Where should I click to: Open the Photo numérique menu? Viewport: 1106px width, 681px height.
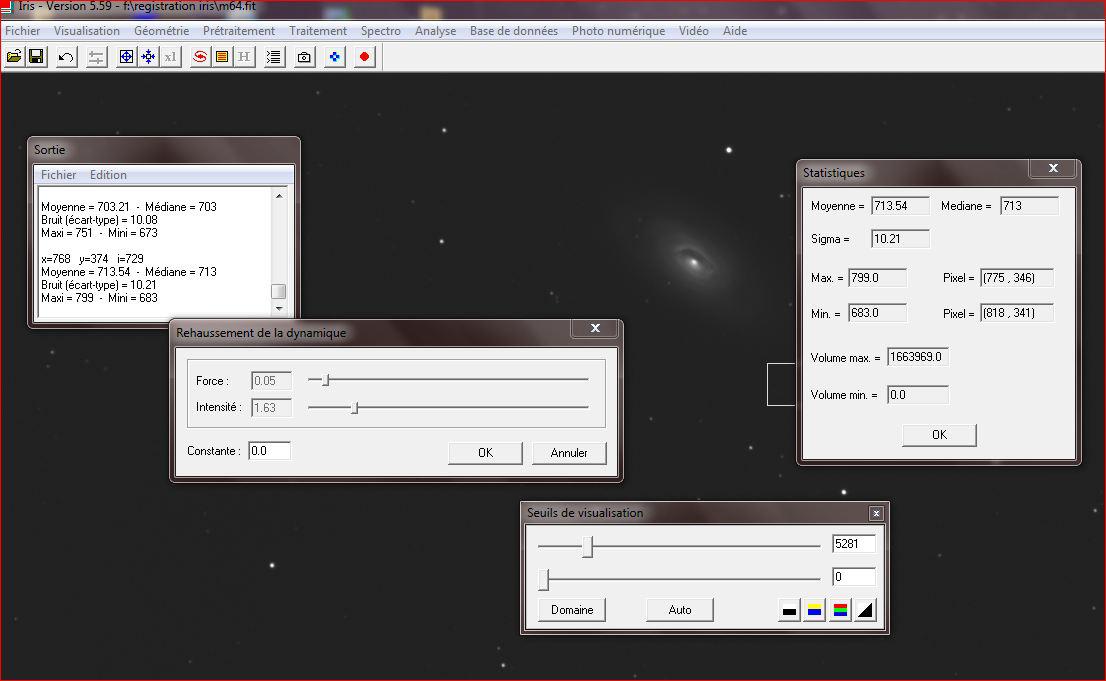(619, 31)
